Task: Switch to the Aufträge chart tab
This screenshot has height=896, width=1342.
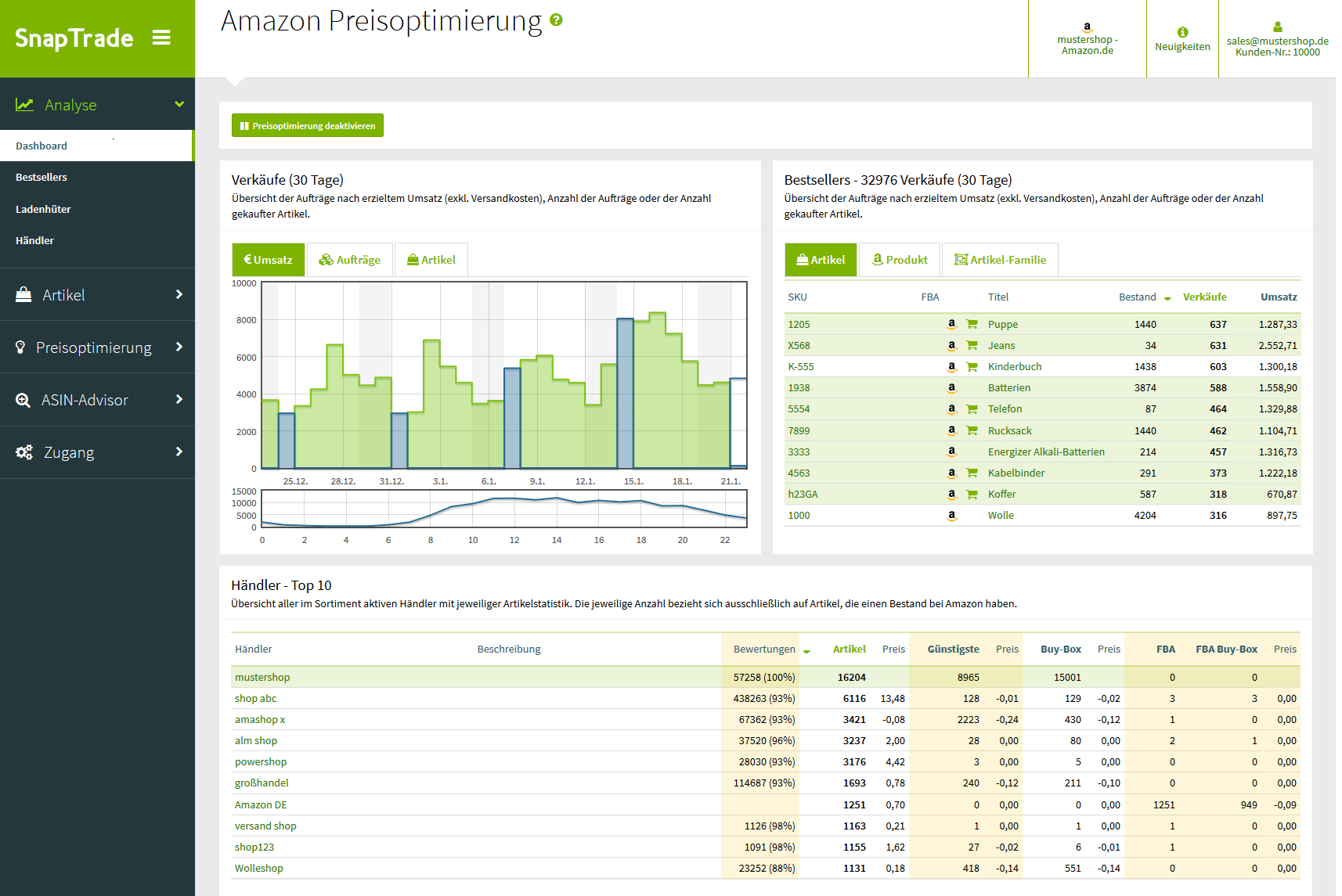Action: [x=349, y=260]
